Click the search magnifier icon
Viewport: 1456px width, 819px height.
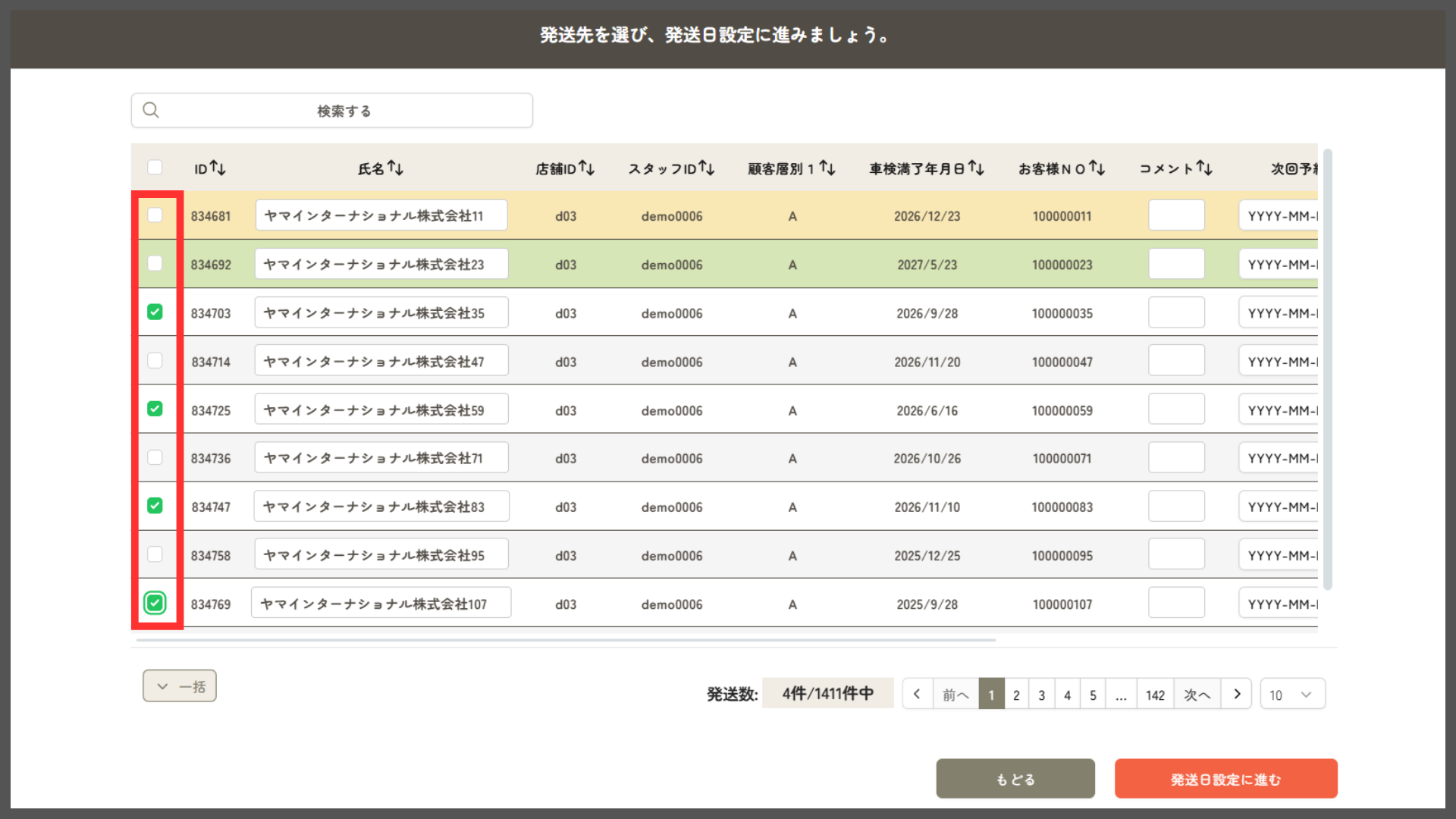(151, 111)
